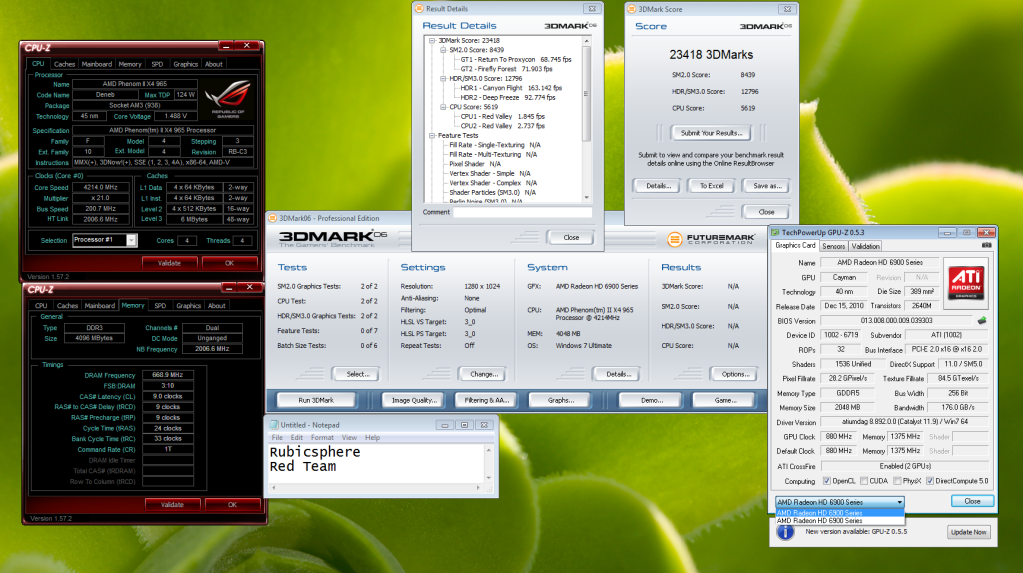
Task: Click Update Now in GPU-Z
Action: pyautogui.click(x=968, y=532)
